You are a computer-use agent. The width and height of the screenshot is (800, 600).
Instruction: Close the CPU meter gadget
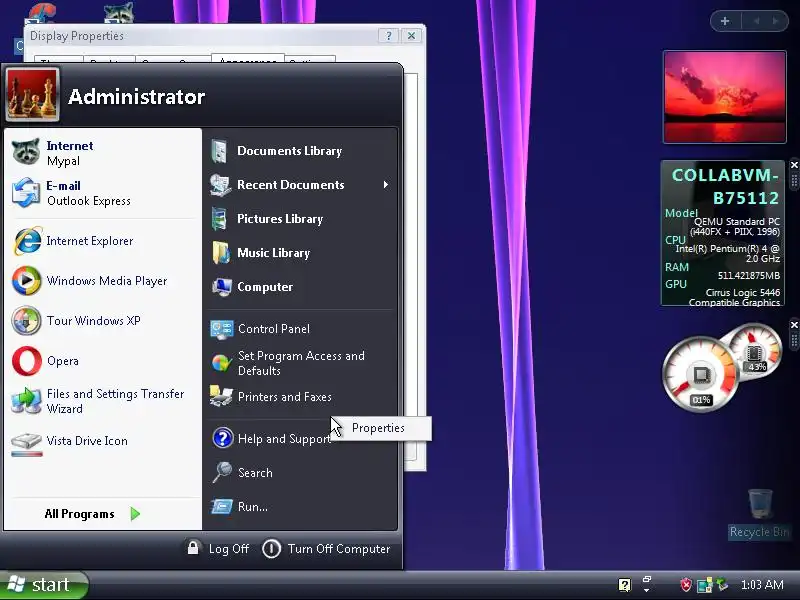(794, 324)
